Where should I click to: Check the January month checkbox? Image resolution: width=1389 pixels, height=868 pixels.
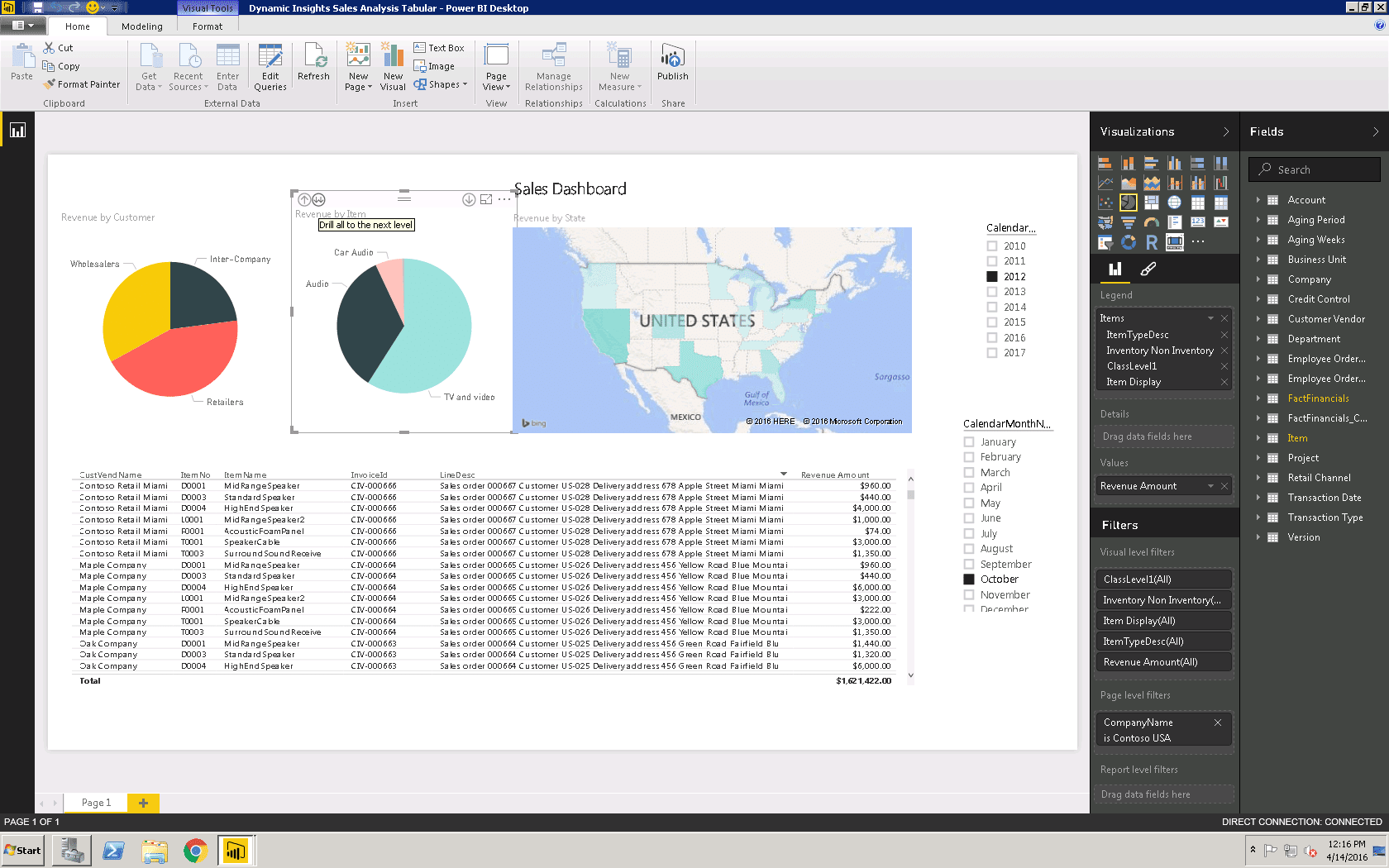pyautogui.click(x=968, y=441)
